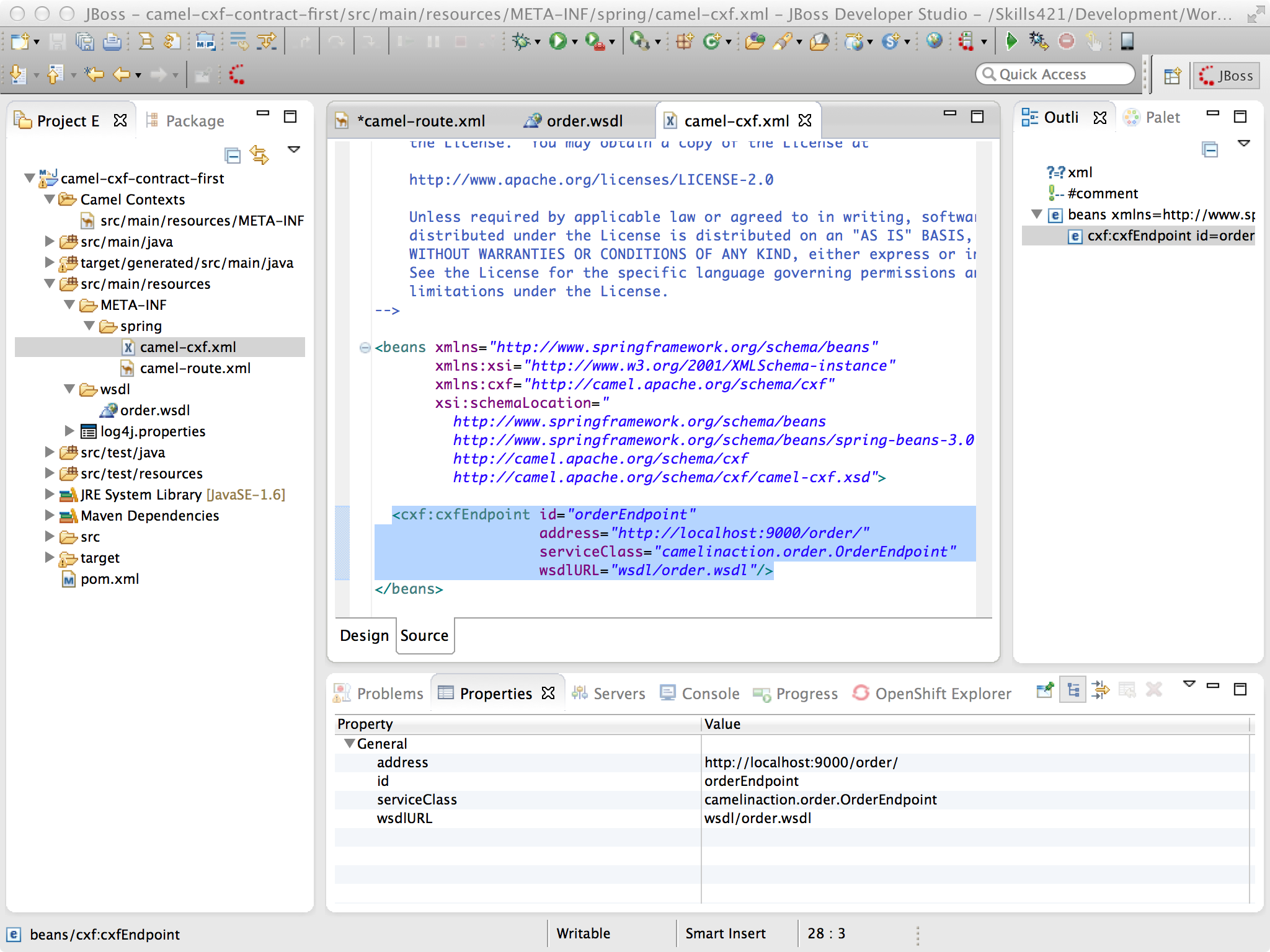Expand the src/main/java folder

click(x=50, y=242)
